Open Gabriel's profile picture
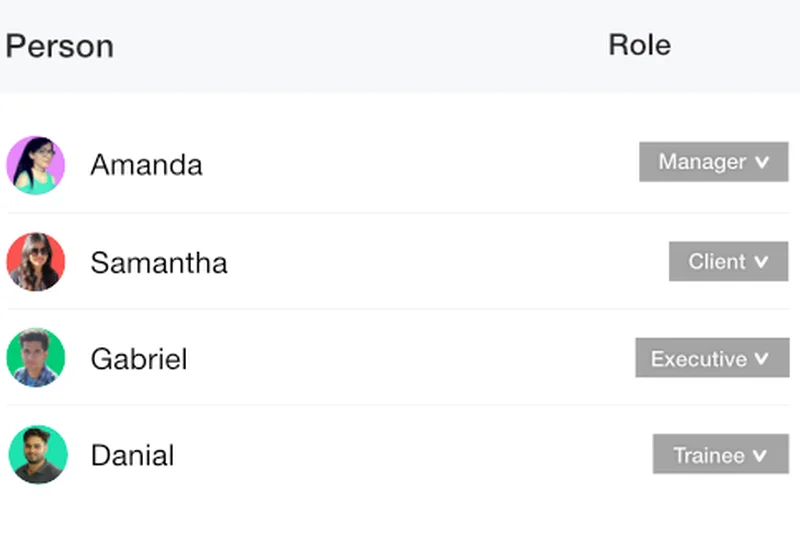The image size is (800, 533). click(36, 358)
